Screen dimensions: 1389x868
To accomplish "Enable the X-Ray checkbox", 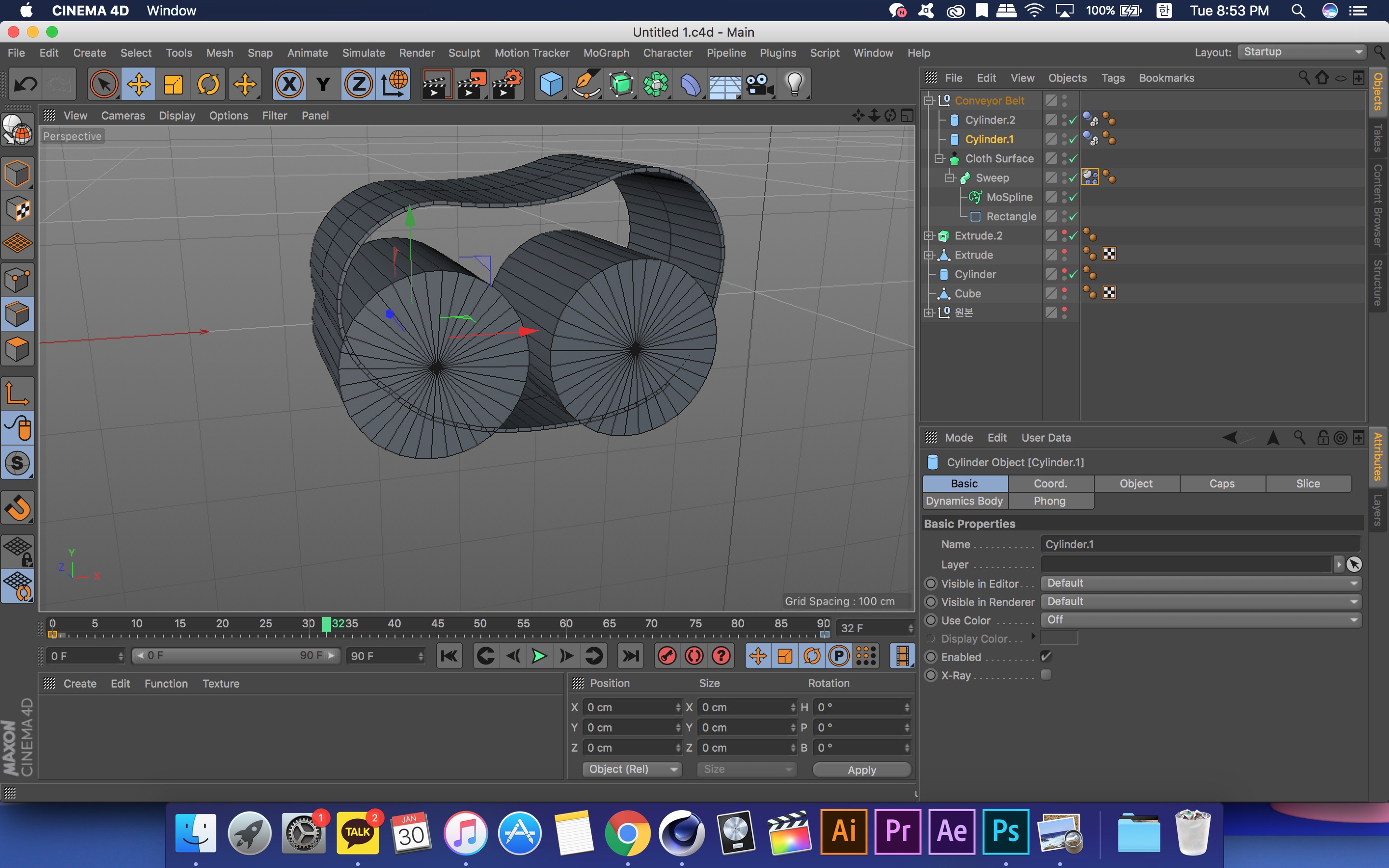I will 1046,675.
